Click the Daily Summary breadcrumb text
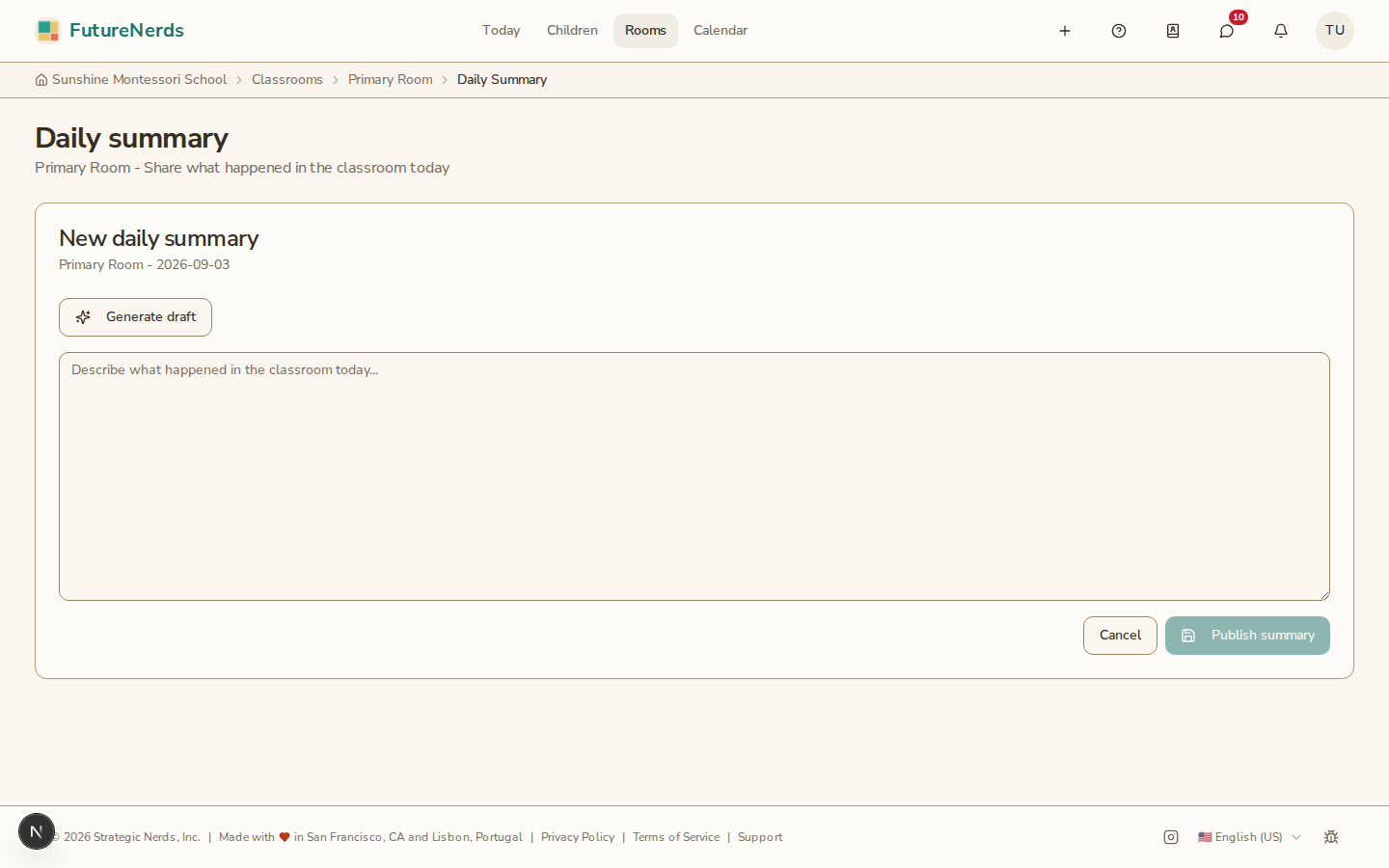This screenshot has width=1389, height=868. tap(502, 80)
